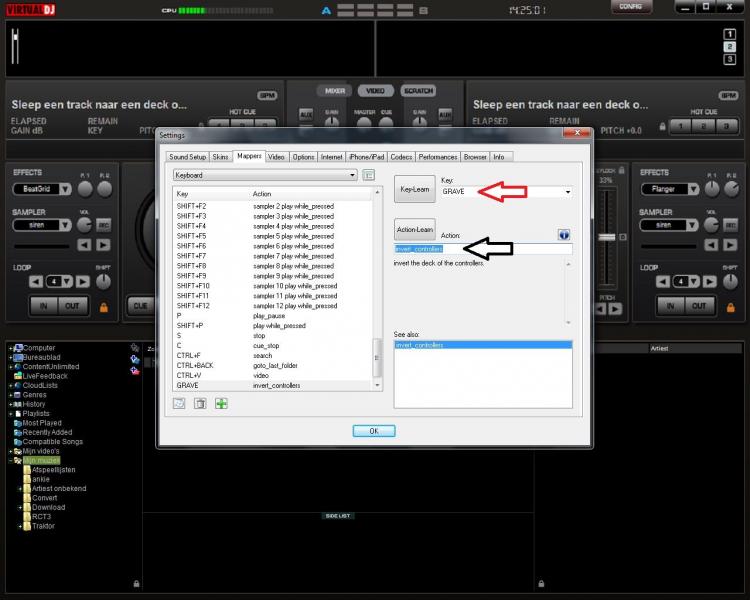The height and width of the screenshot is (600, 750).
Task: Click right deck sampler REC button
Action: (x=730, y=225)
